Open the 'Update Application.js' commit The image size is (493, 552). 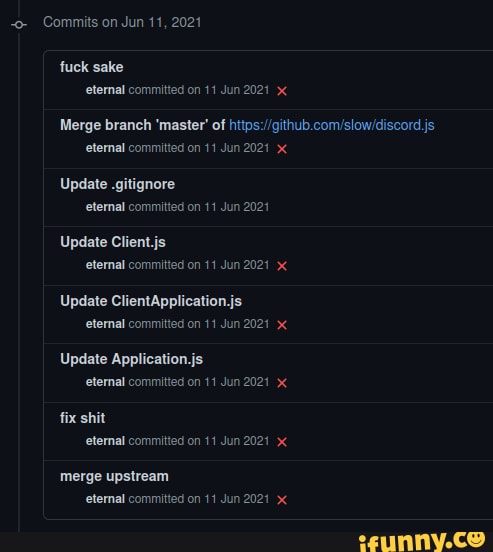click(x=131, y=359)
